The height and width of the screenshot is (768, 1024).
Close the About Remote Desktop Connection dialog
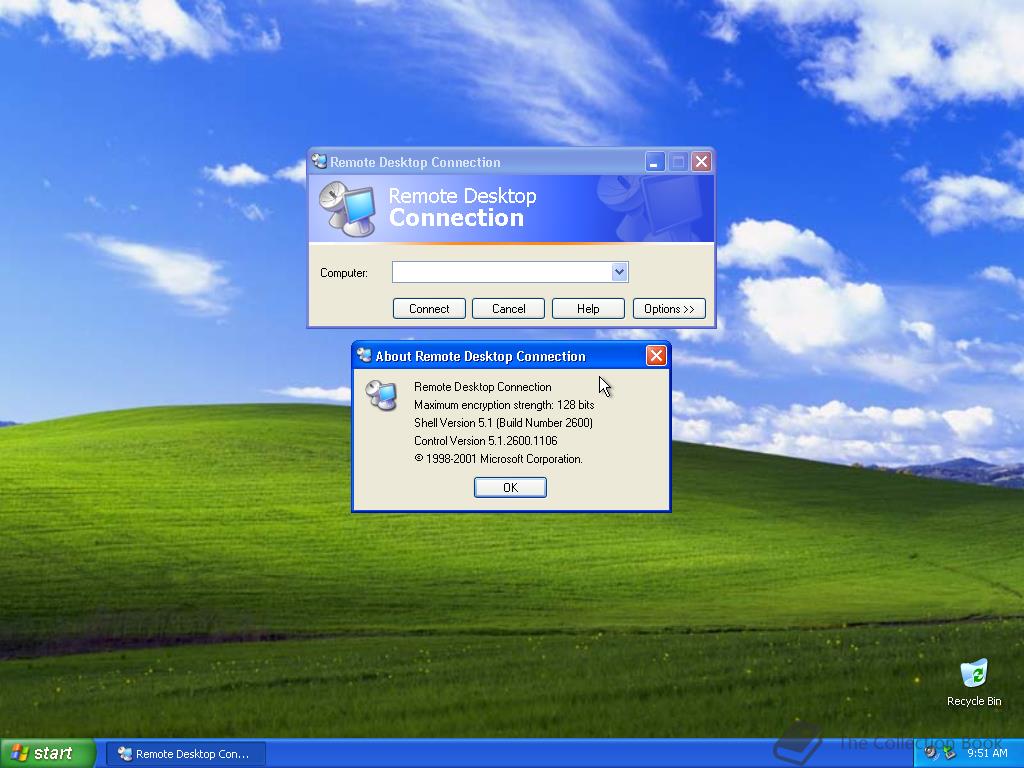pos(656,355)
